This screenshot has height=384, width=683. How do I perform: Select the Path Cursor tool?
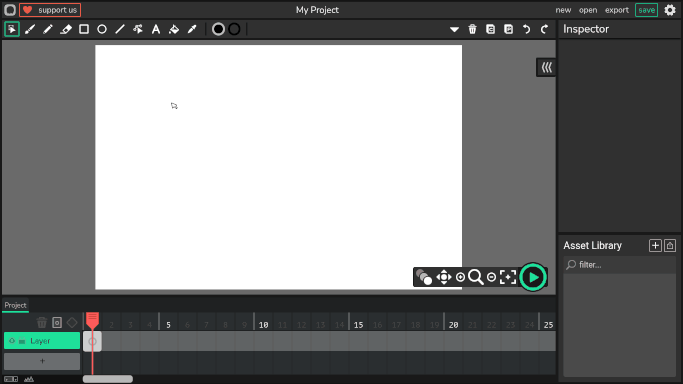click(138, 29)
